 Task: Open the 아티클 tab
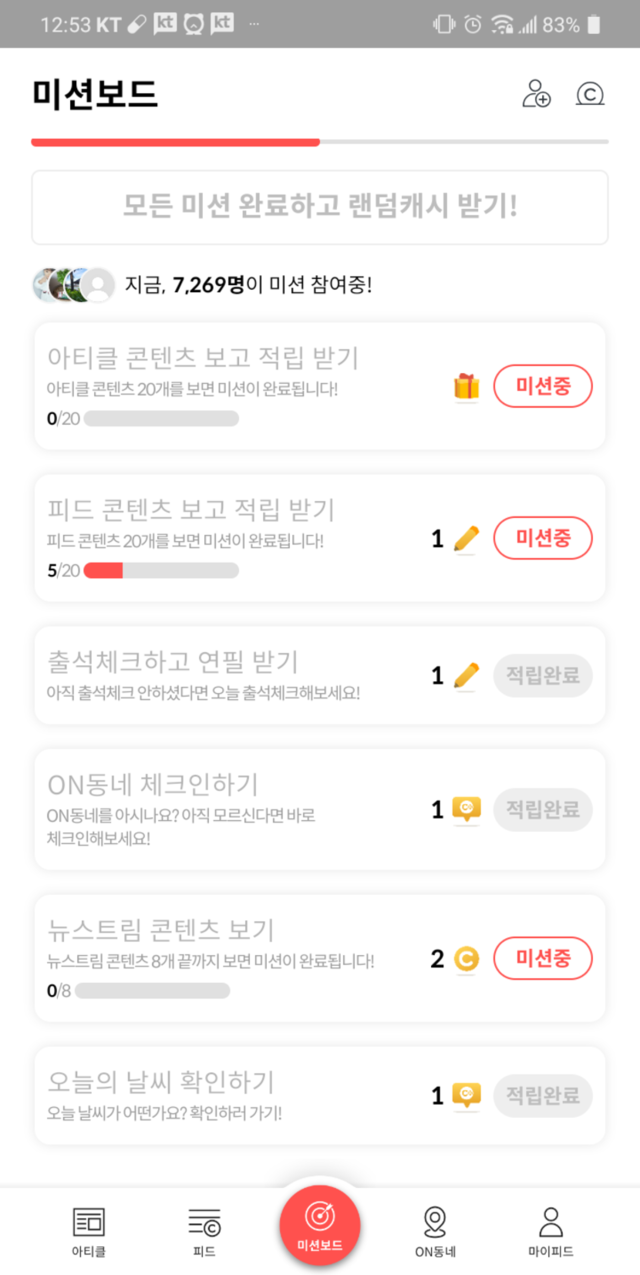click(88, 1231)
